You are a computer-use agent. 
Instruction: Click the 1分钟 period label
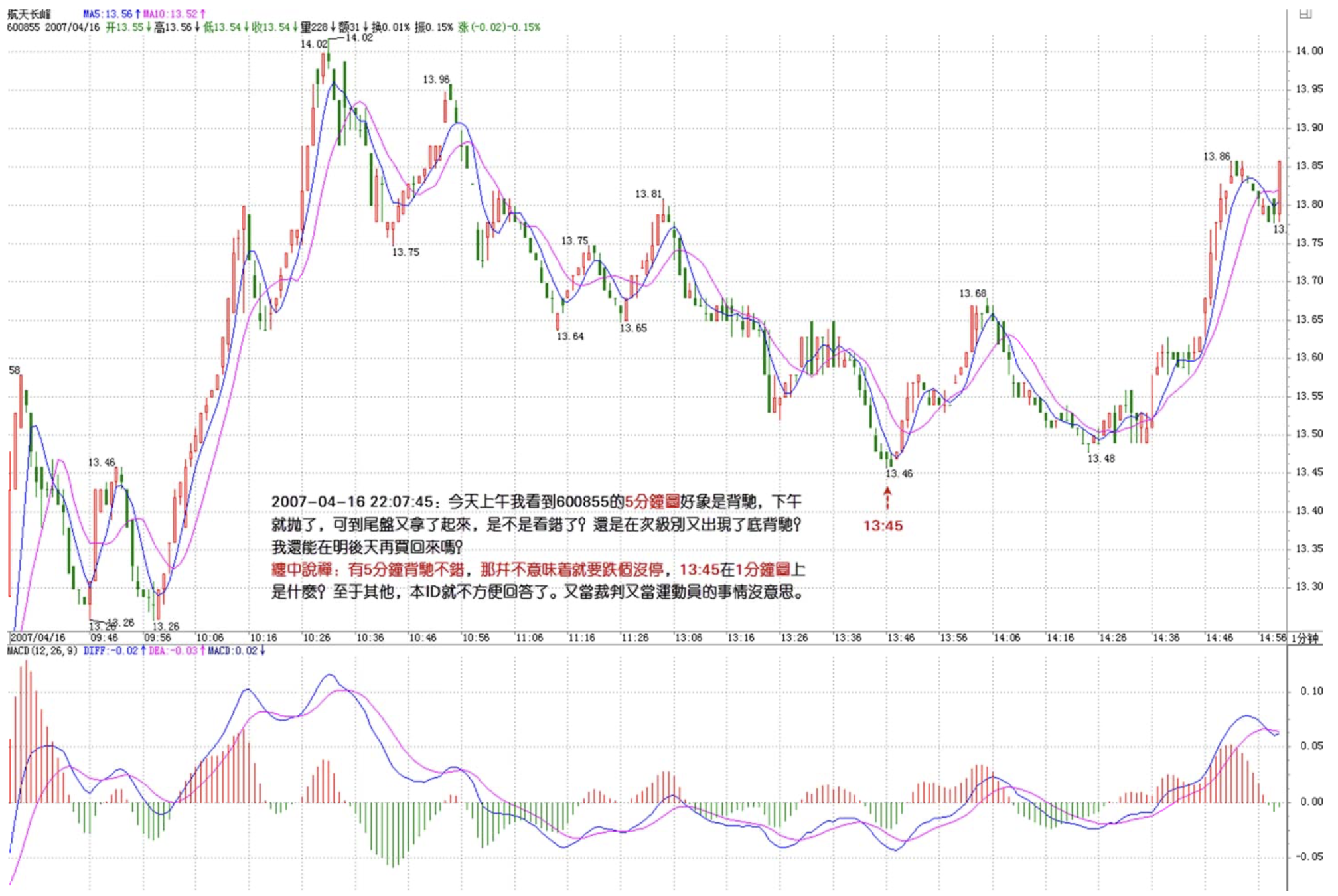(1305, 638)
